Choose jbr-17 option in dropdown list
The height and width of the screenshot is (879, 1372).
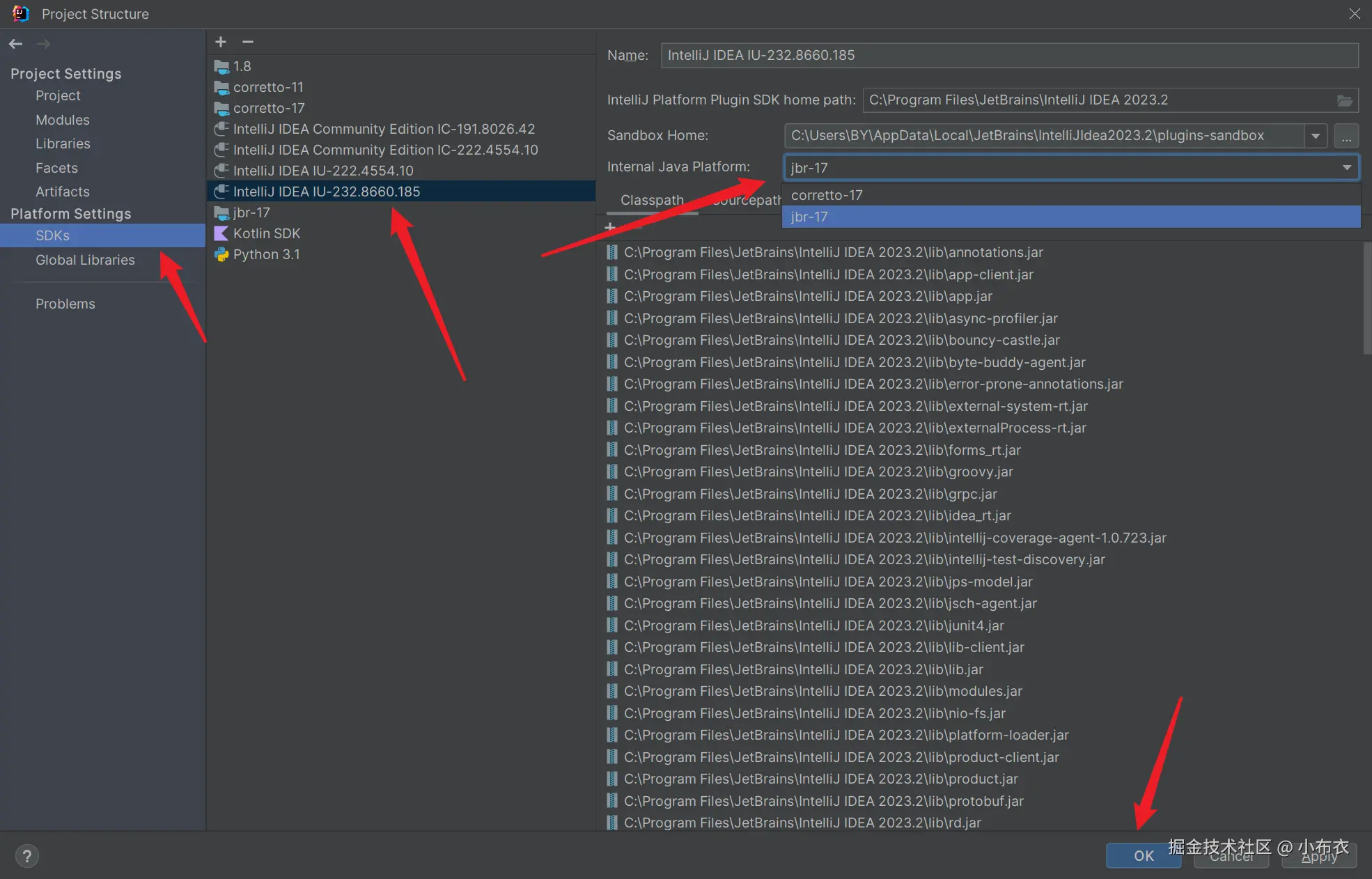809,217
